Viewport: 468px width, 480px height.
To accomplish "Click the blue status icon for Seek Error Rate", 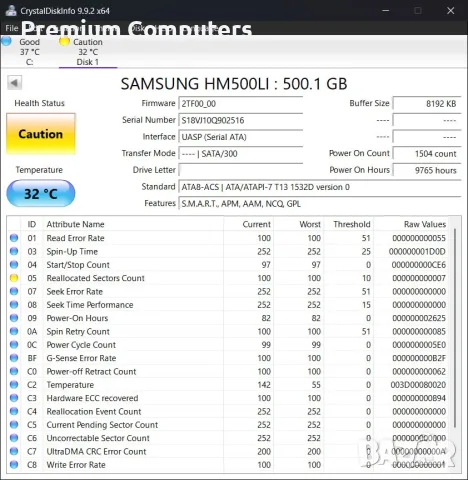I will click(x=14, y=291).
